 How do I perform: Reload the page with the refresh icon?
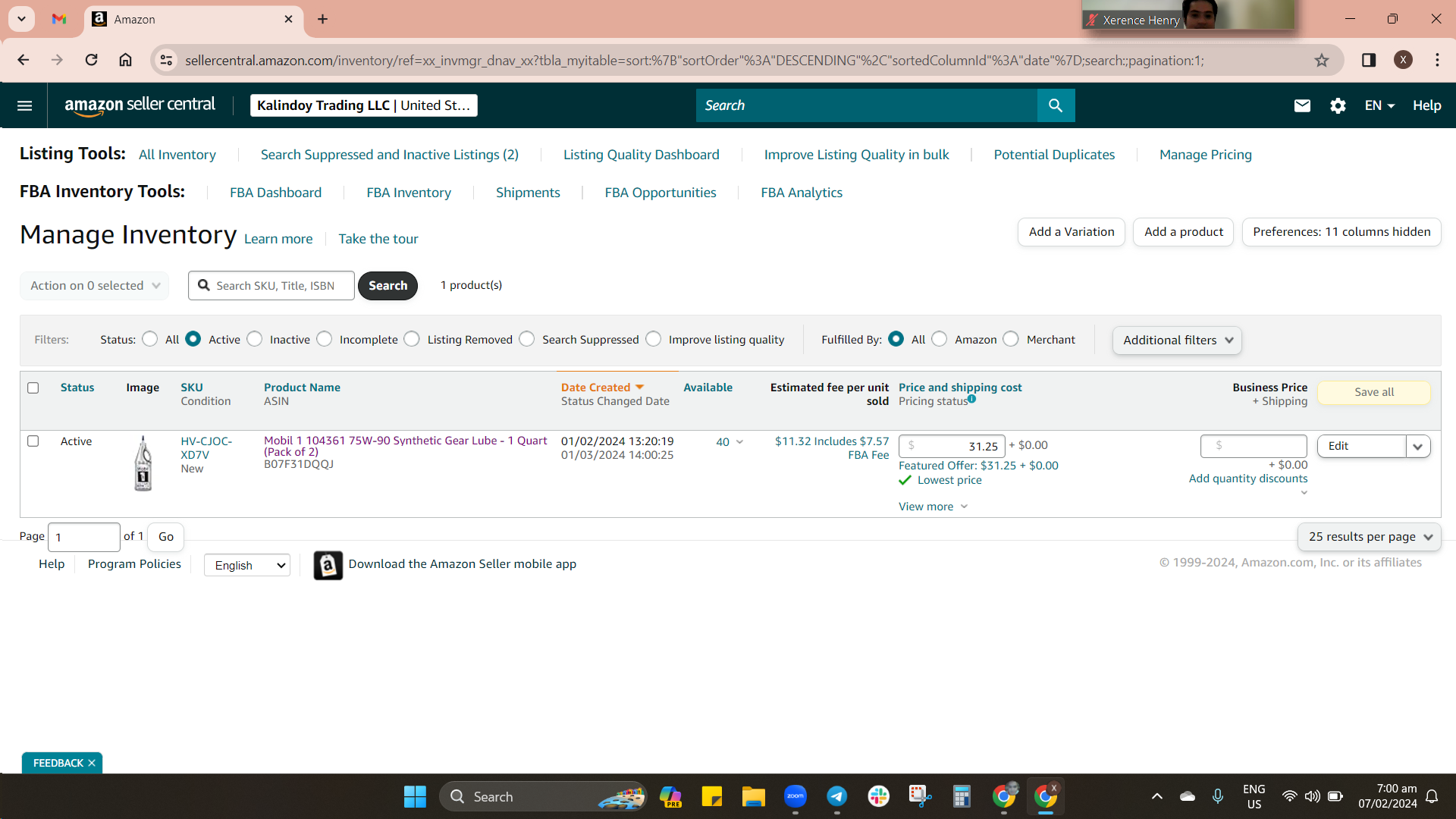[91, 60]
